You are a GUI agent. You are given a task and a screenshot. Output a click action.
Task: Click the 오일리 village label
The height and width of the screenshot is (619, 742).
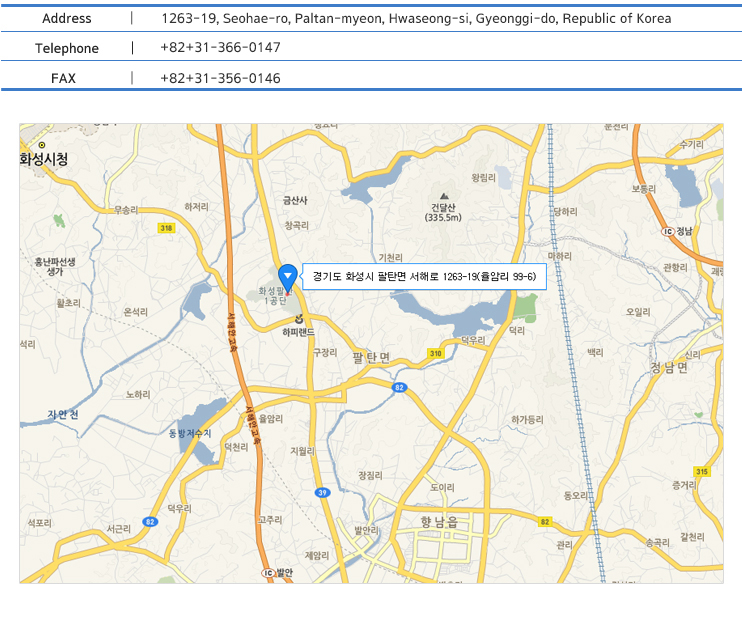click(x=638, y=312)
